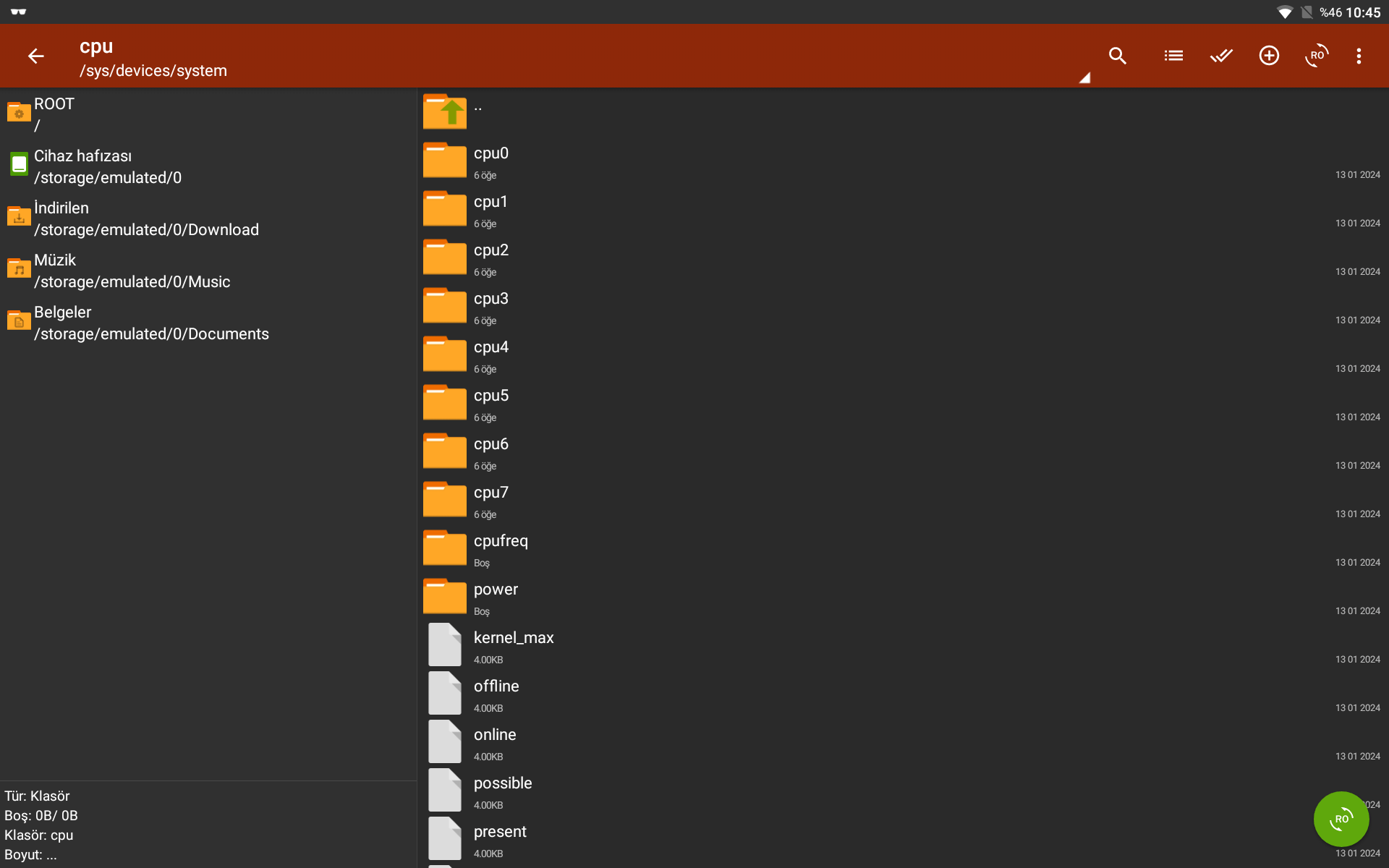Select the possible file icon
This screenshot has width=1389, height=868.
pyautogui.click(x=445, y=790)
